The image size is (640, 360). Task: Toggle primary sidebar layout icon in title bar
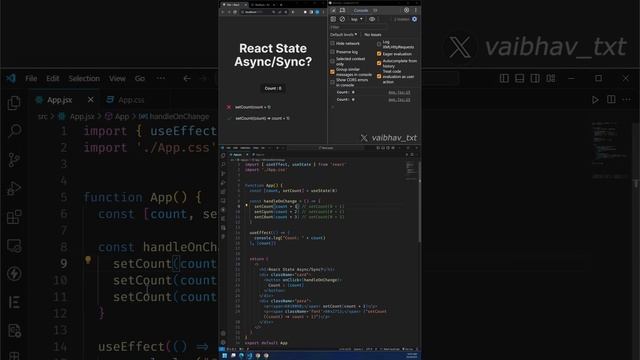504,78
